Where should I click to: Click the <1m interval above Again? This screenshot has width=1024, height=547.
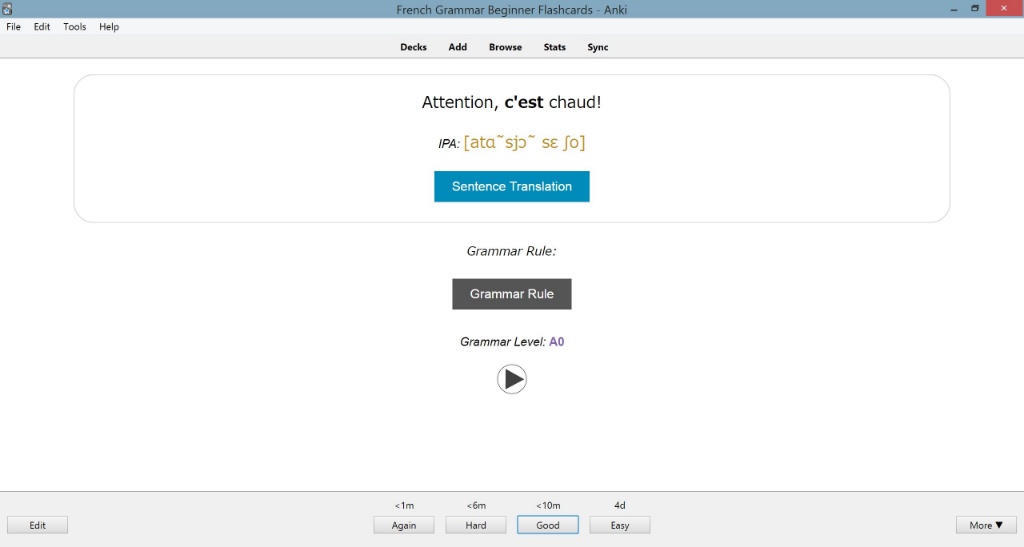(404, 505)
